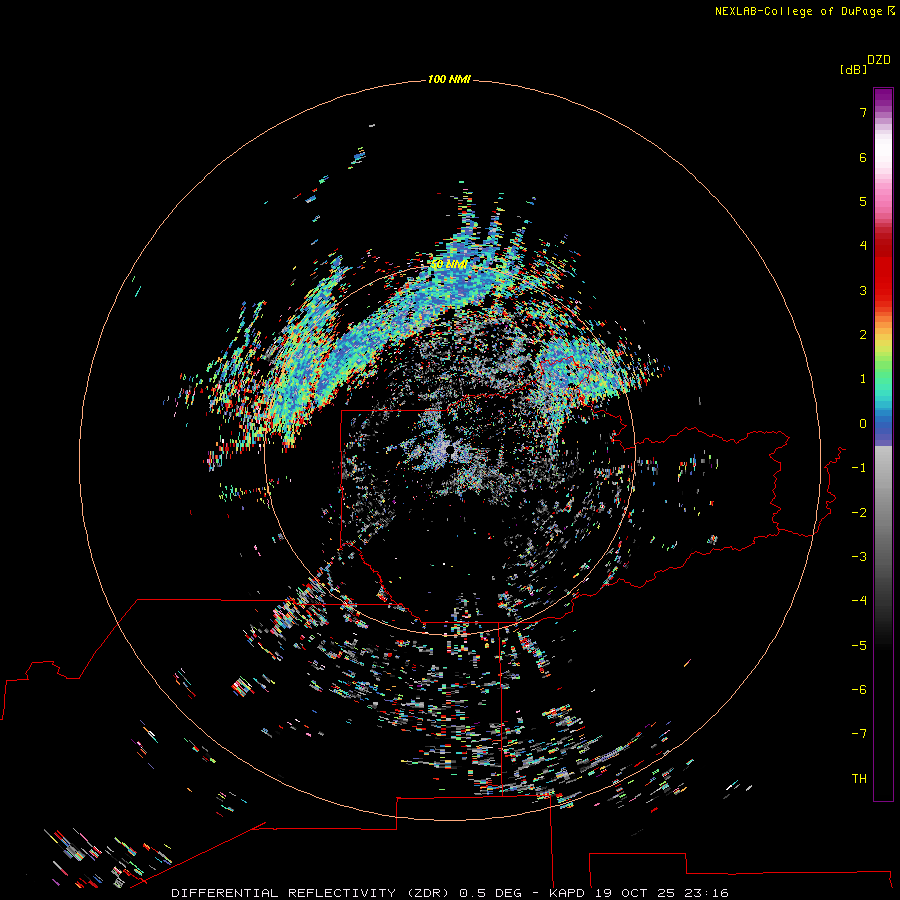
Task: Click the radar site center dot
Action: point(449,451)
